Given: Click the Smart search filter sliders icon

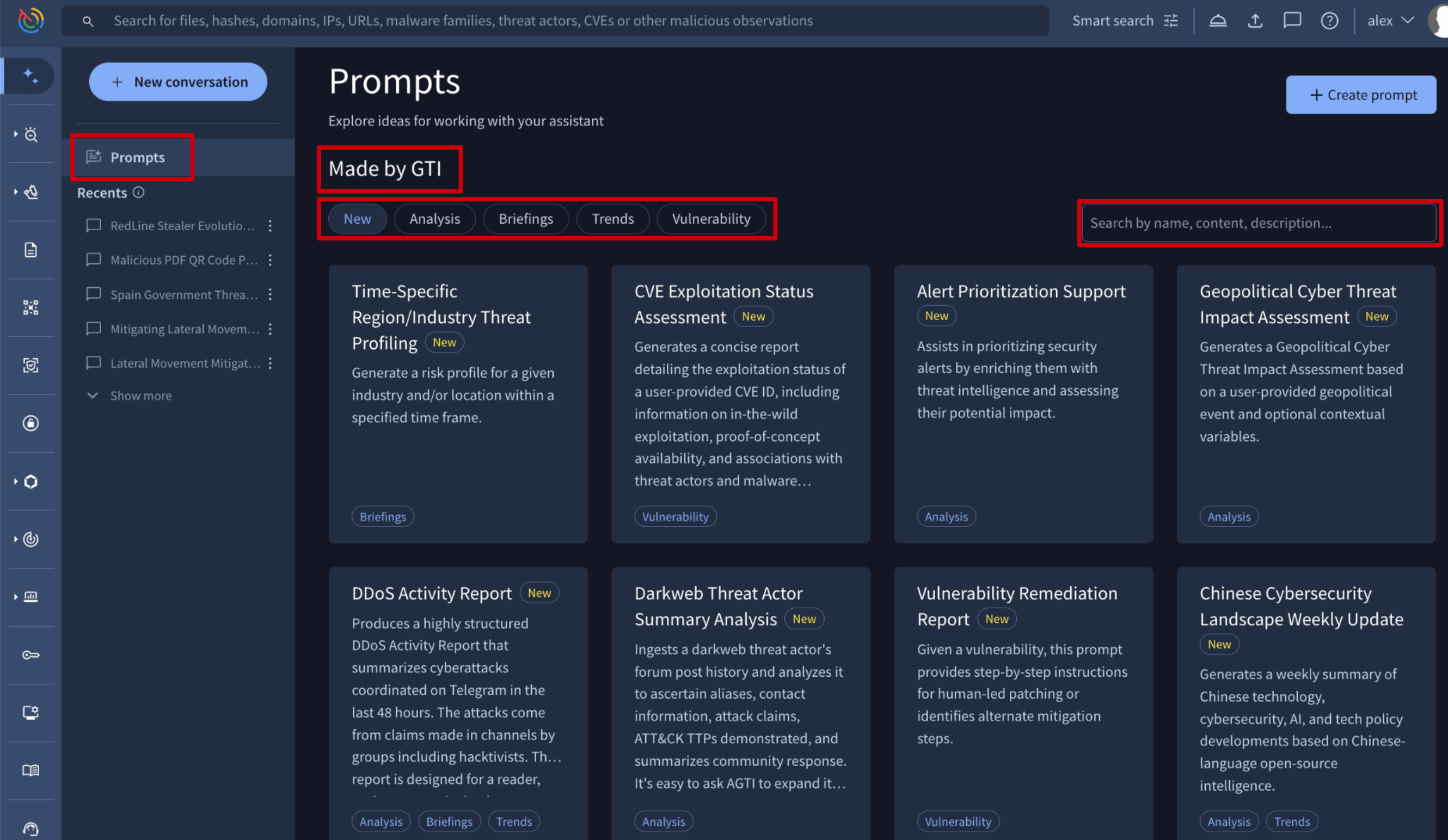Looking at the screenshot, I should click(1171, 21).
